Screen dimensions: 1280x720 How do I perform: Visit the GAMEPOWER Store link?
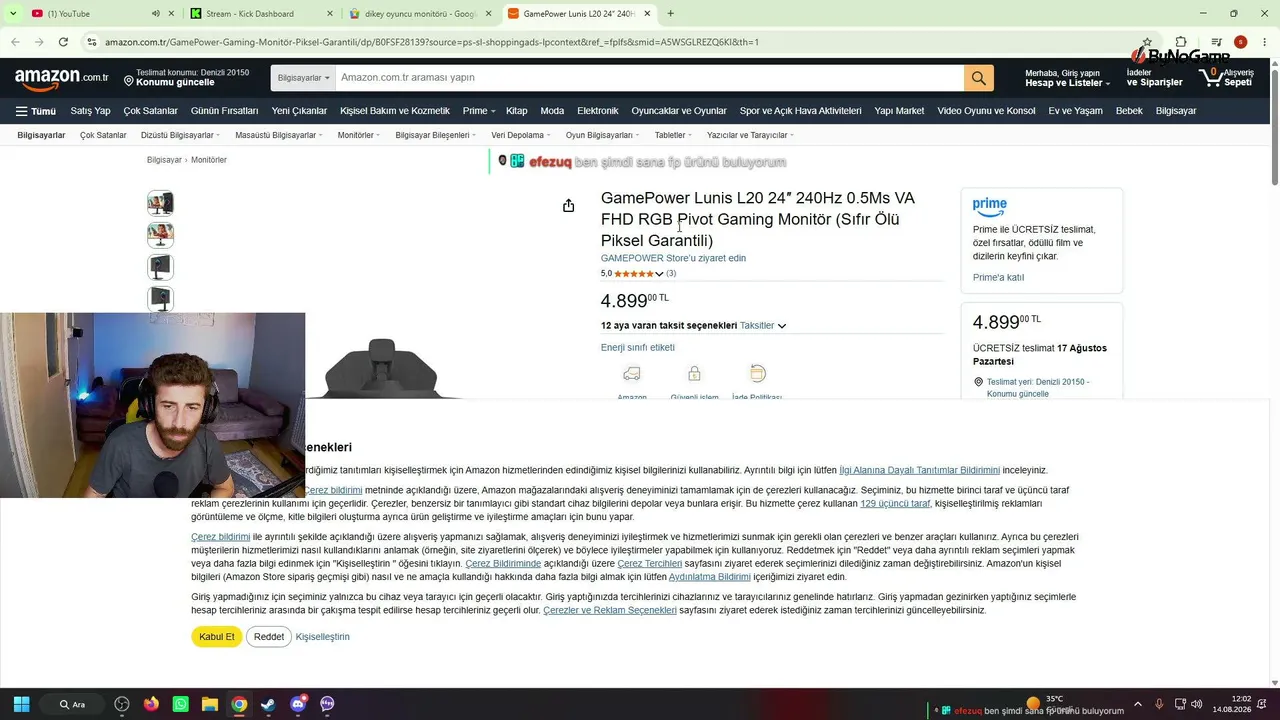[x=673, y=258]
